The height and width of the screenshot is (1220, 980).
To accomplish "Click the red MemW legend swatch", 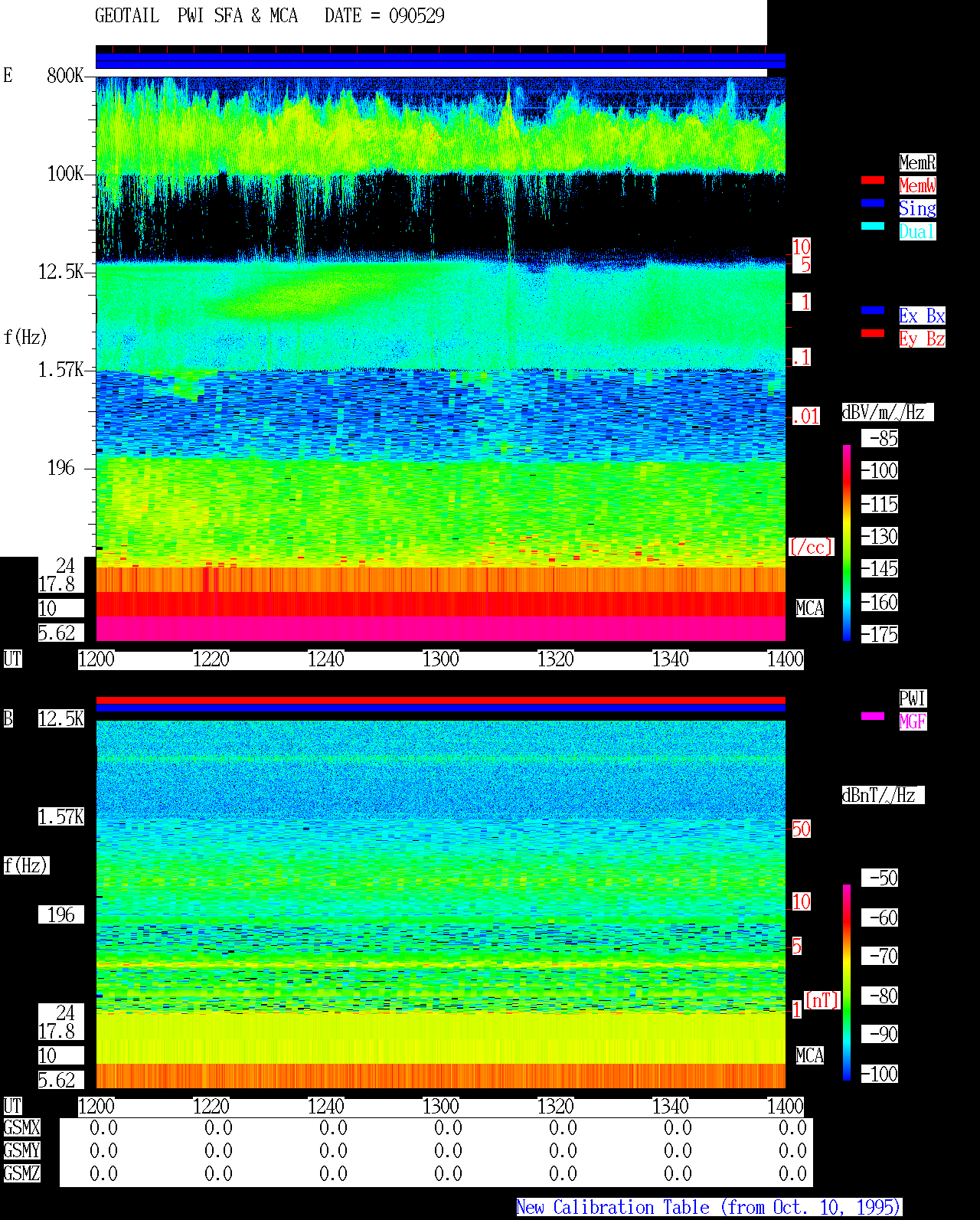I will click(x=873, y=180).
